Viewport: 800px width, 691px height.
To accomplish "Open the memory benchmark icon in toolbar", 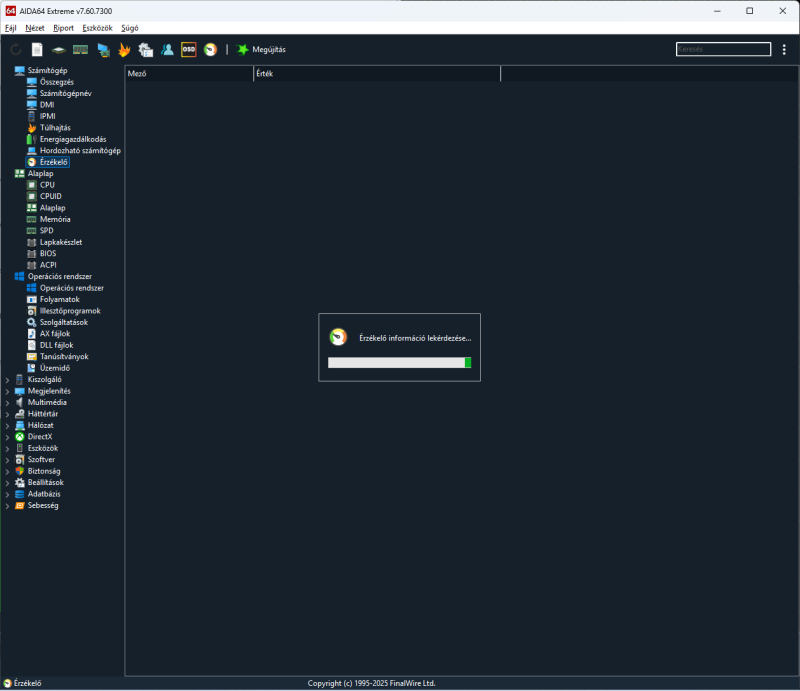I will coord(81,50).
